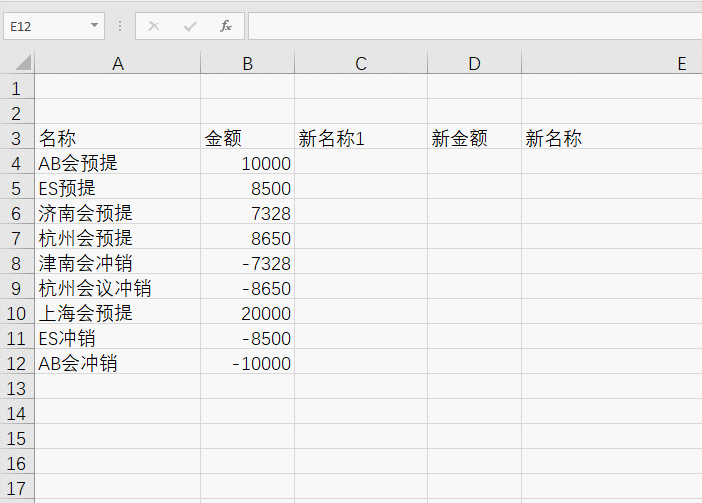Select column E header
The width and height of the screenshot is (702, 503).
click(612, 64)
